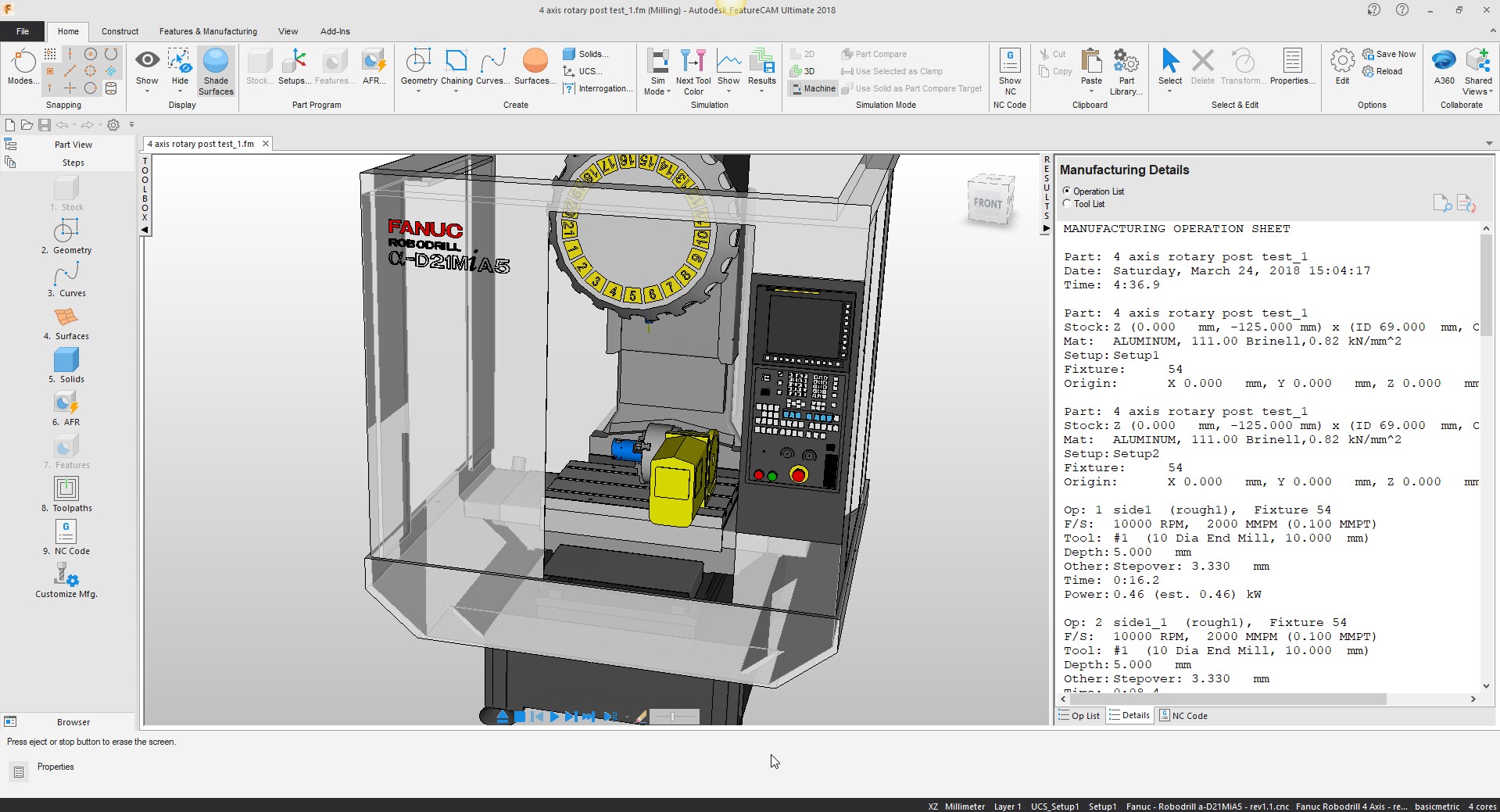1500x812 pixels.
Task: Open the Part Library
Action: (1126, 71)
